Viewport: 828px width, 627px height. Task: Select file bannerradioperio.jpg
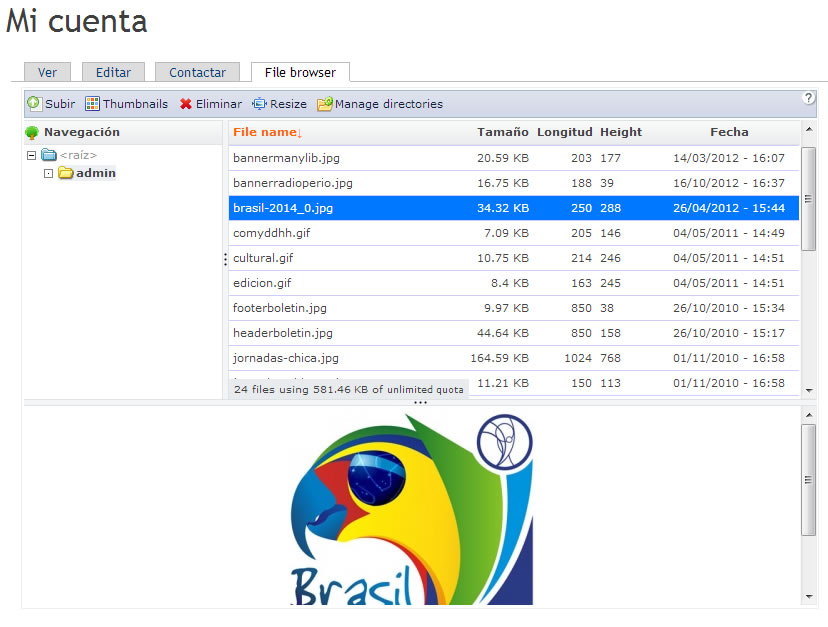[x=514, y=183]
